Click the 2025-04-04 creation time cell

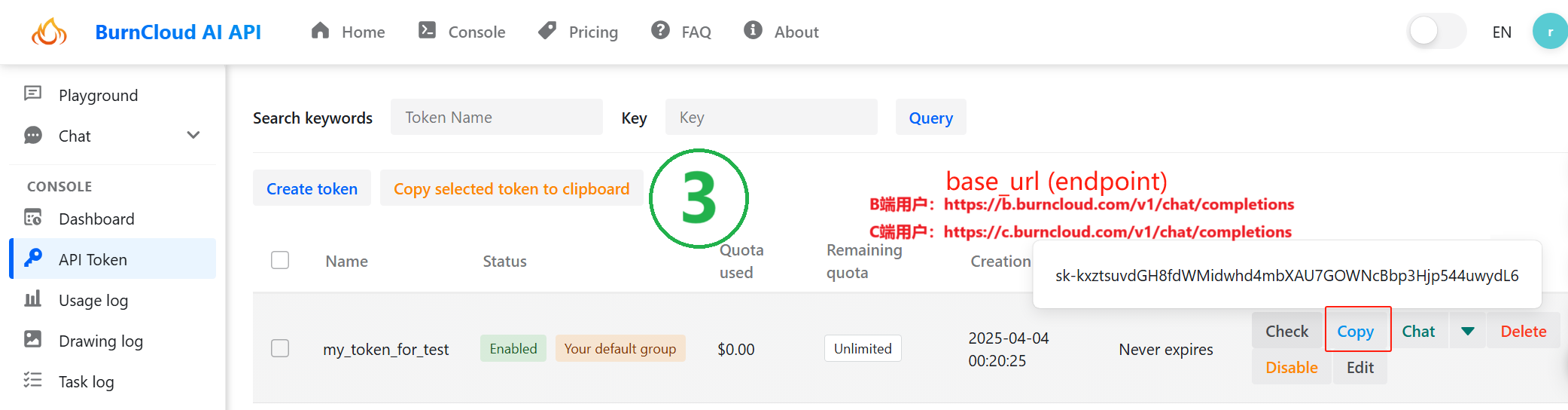(1009, 349)
